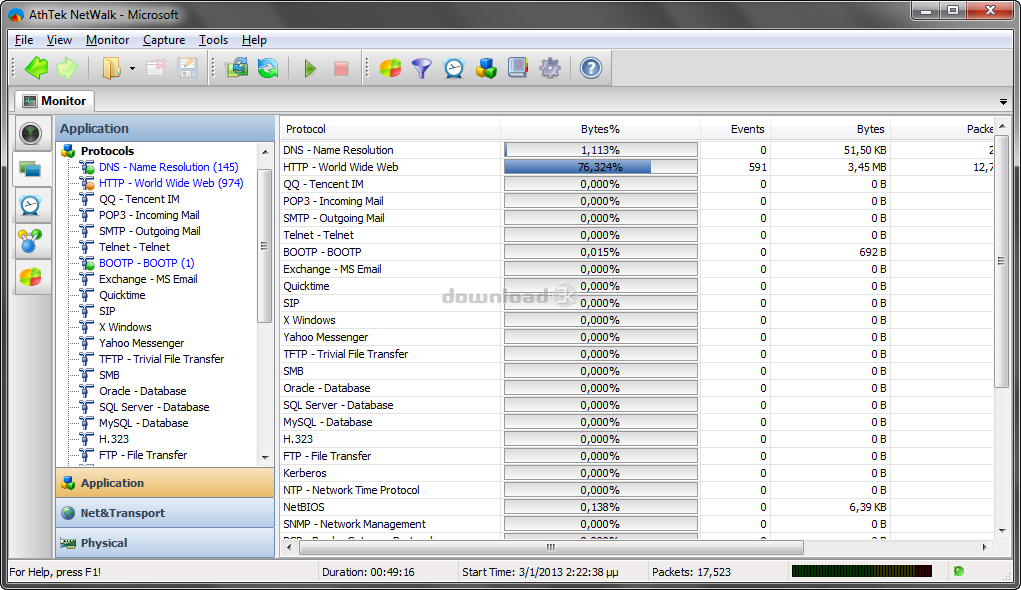Click the Physical panel button

[x=165, y=543]
